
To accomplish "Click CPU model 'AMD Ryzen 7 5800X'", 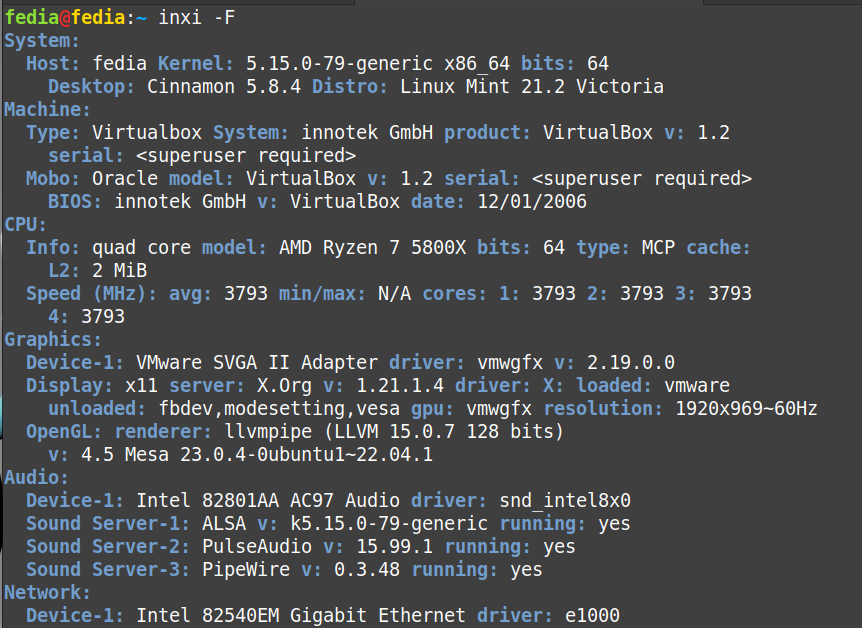I will click(x=372, y=248).
